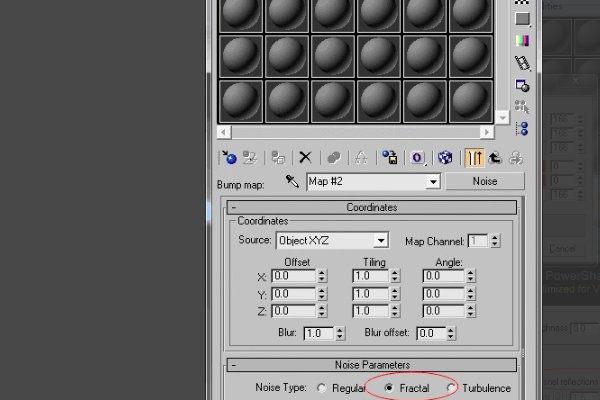Click the Make Unique icon
Screen dimensions: 600x400
pos(361,157)
